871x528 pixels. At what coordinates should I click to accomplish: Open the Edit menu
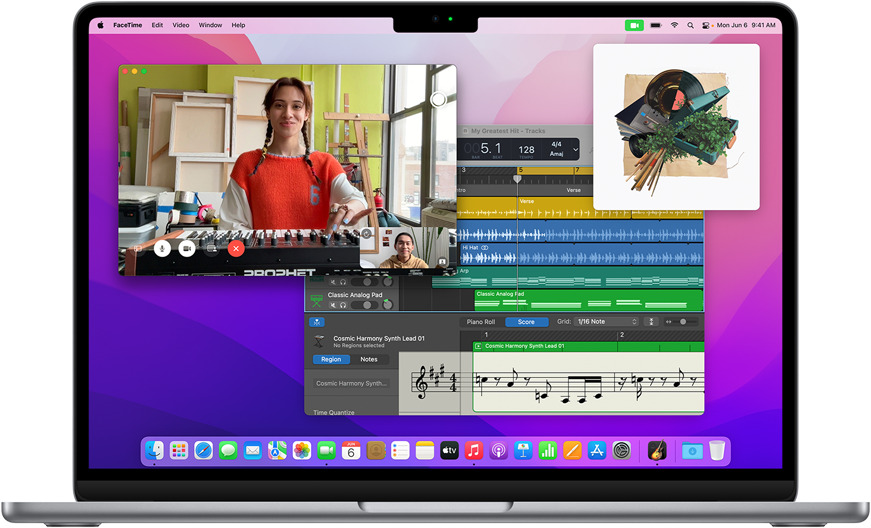tap(157, 25)
